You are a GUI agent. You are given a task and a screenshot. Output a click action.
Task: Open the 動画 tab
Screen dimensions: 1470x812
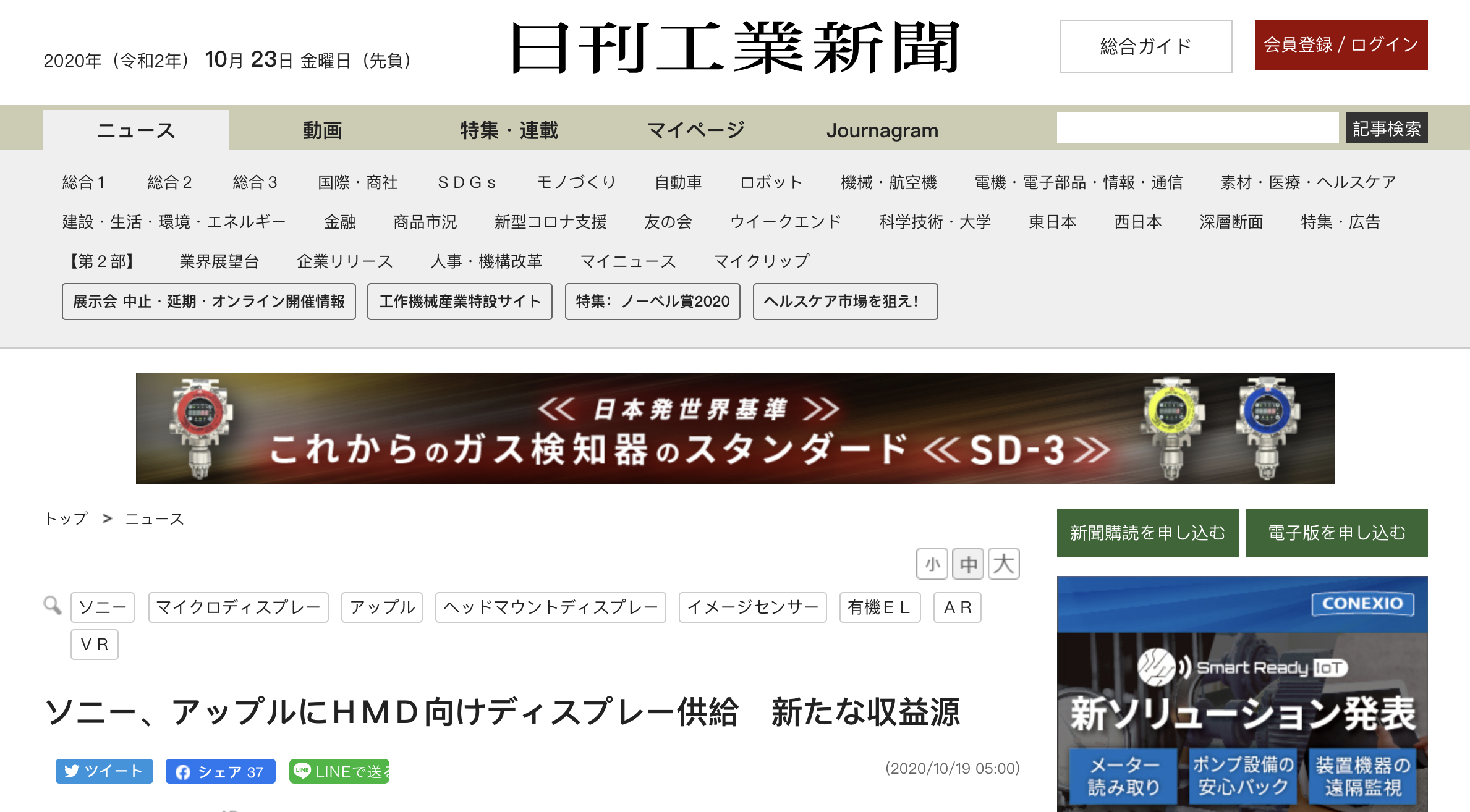pos(322,130)
